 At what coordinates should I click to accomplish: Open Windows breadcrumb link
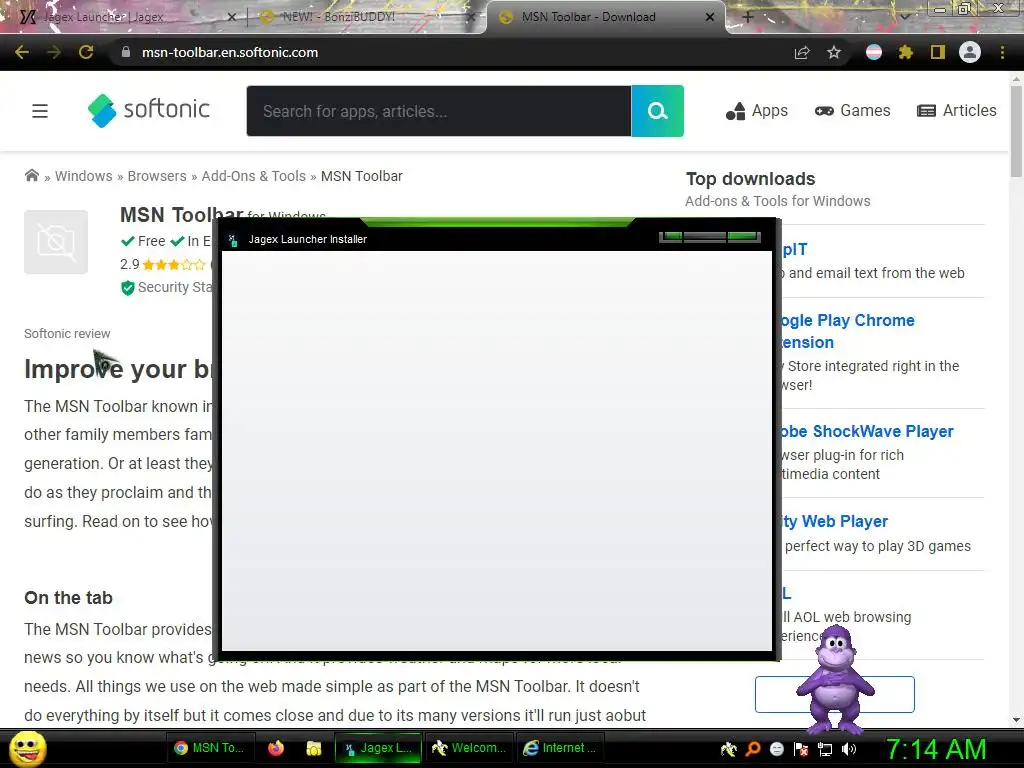click(84, 176)
